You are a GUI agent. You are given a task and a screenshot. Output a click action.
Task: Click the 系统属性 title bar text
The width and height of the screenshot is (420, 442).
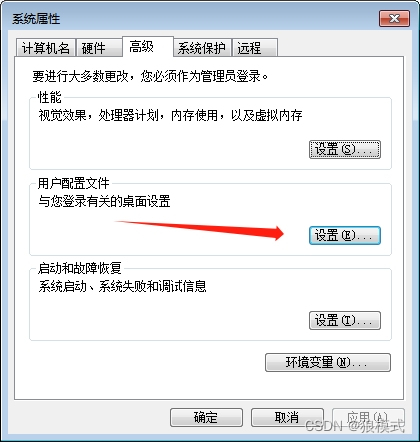click(x=36, y=19)
